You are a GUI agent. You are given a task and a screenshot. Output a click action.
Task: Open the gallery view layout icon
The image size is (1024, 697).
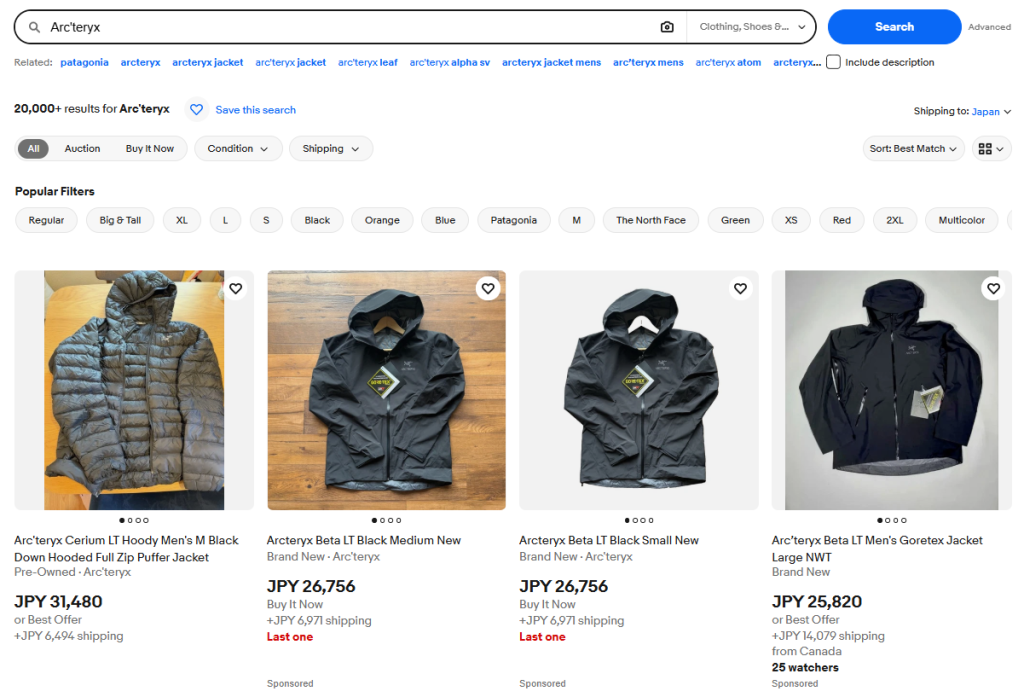click(991, 149)
